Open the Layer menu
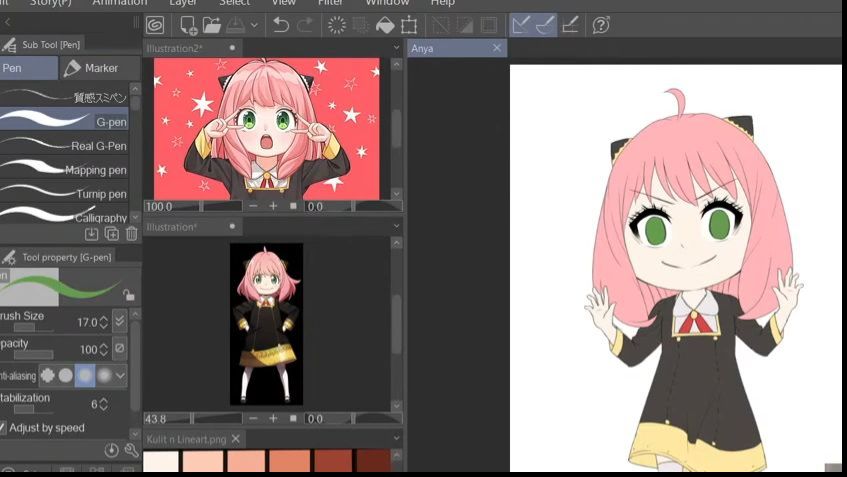Viewport: 847px width, 477px height. pos(183,3)
